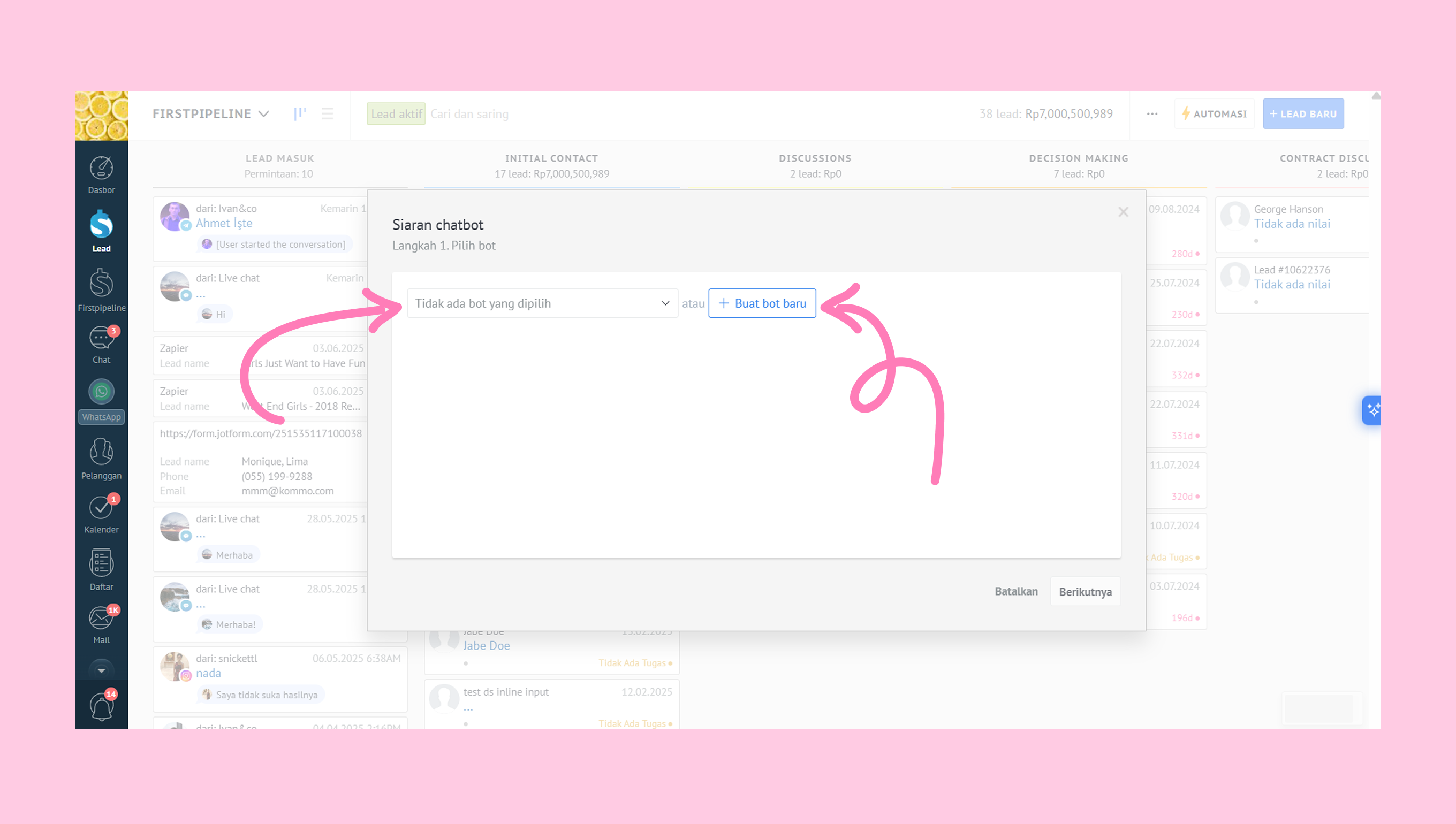Click DISCUSSIONS column header
The image size is (1456, 824).
pos(815,158)
